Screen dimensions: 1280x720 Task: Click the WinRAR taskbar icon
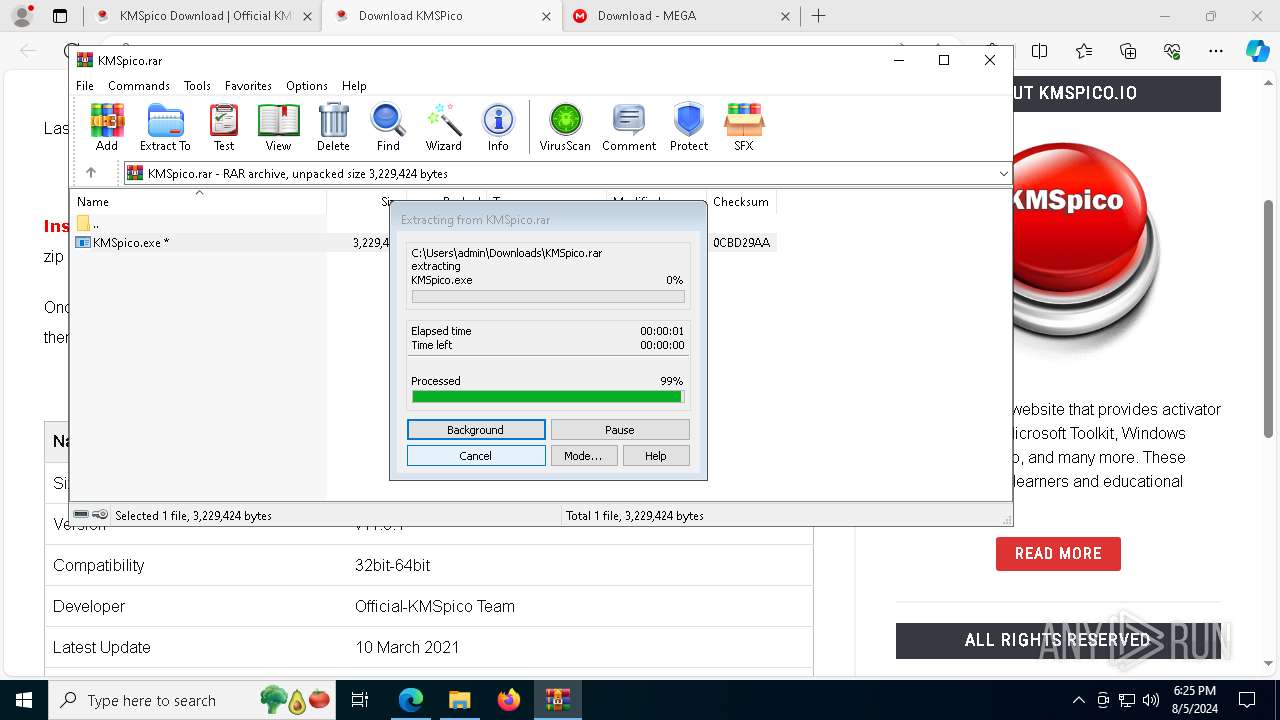tap(558, 700)
